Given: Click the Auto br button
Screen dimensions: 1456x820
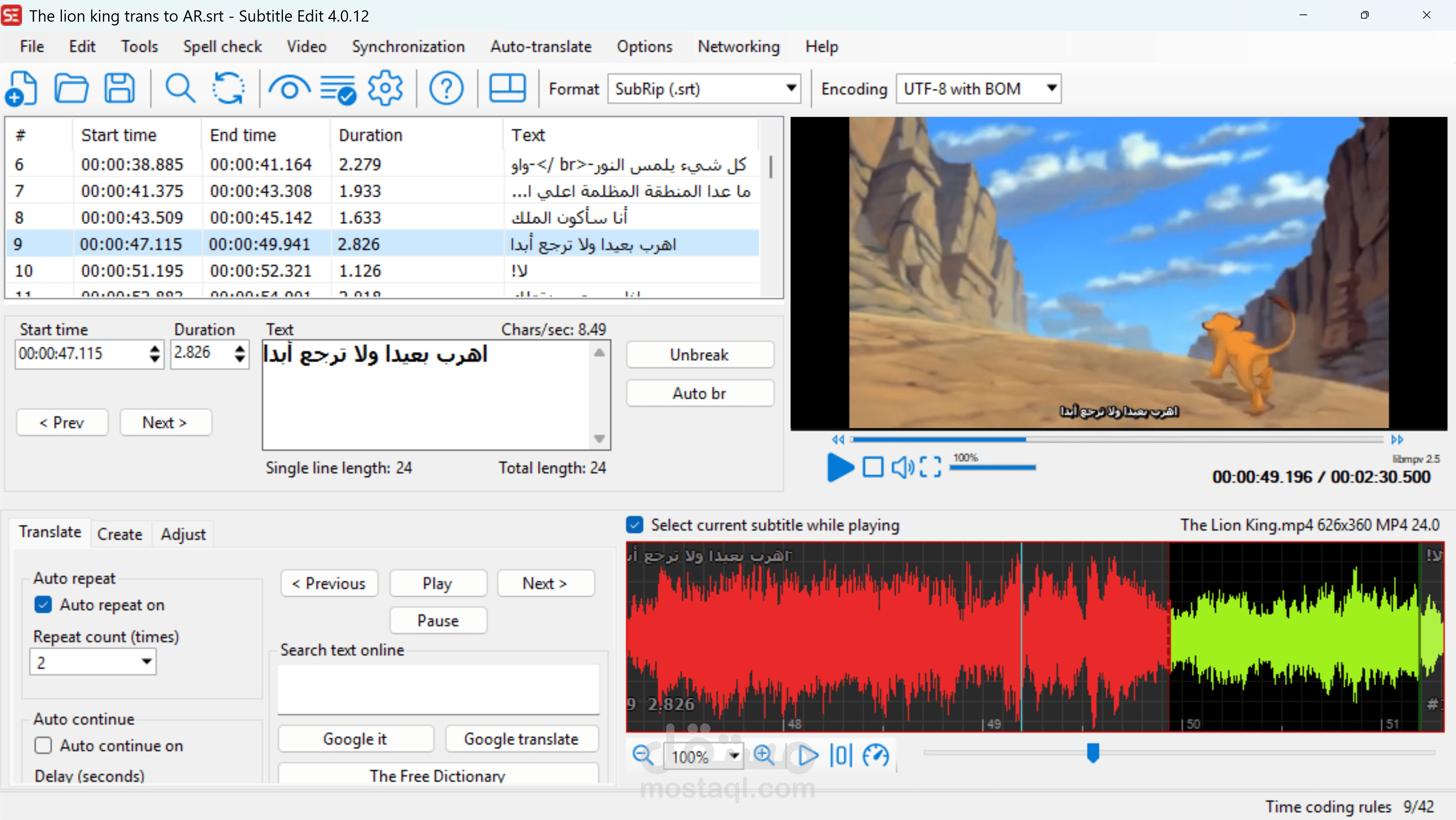Looking at the screenshot, I should 699,393.
